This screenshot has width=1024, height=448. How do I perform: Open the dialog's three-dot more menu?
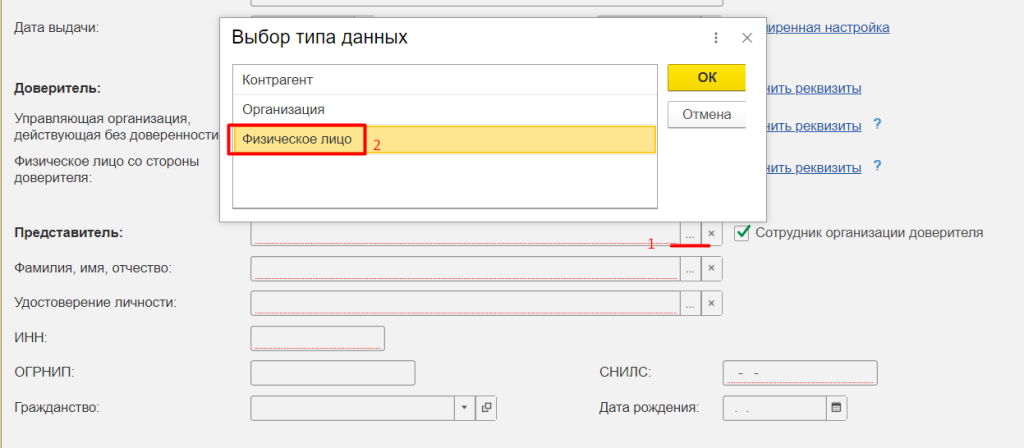click(x=716, y=38)
